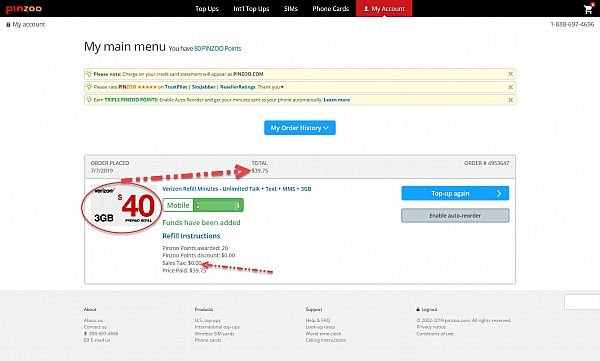The height and width of the screenshot is (361, 600).
Task: Click the order number 4953647 text
Action: click(x=486, y=163)
